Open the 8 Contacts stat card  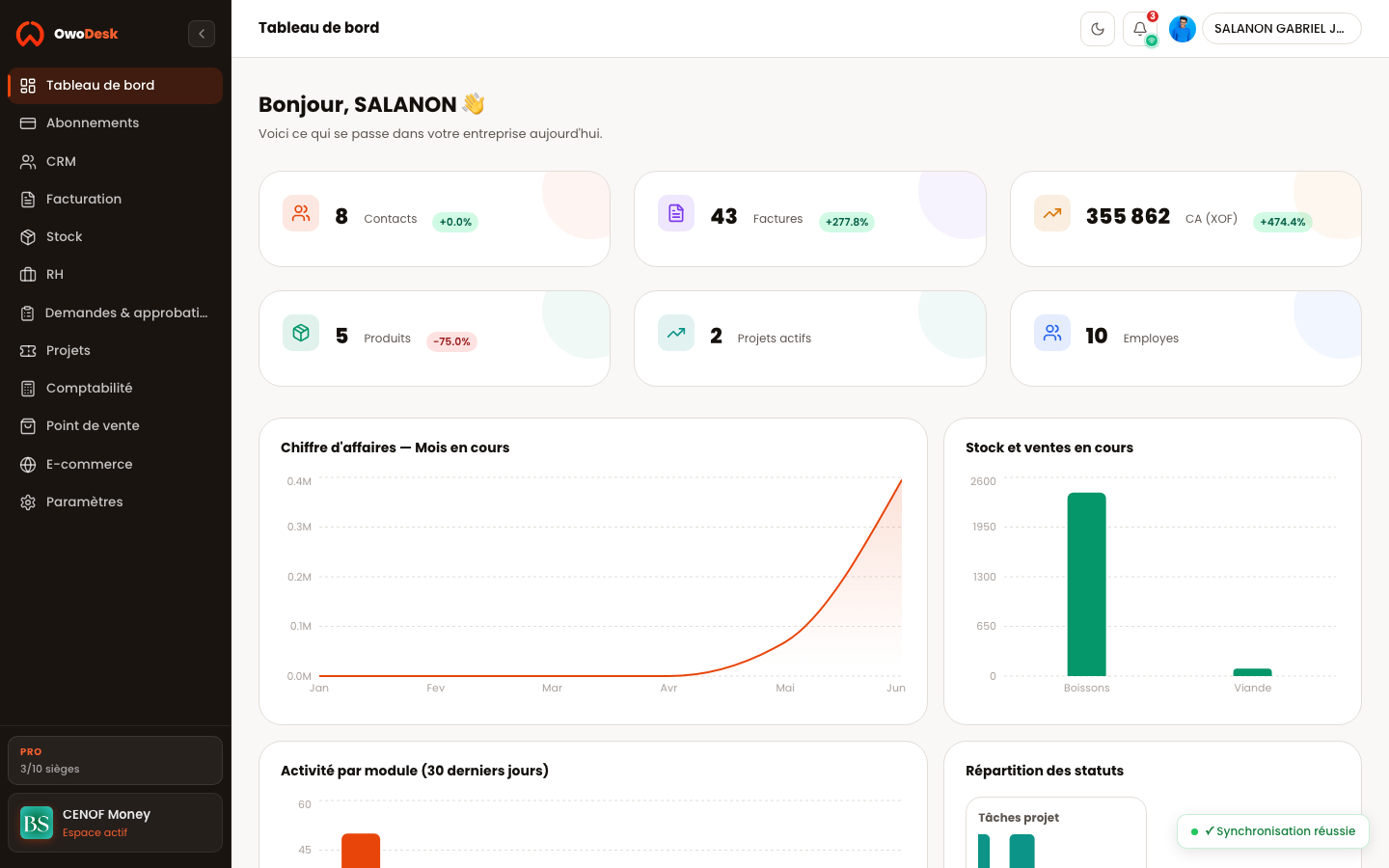(x=434, y=219)
